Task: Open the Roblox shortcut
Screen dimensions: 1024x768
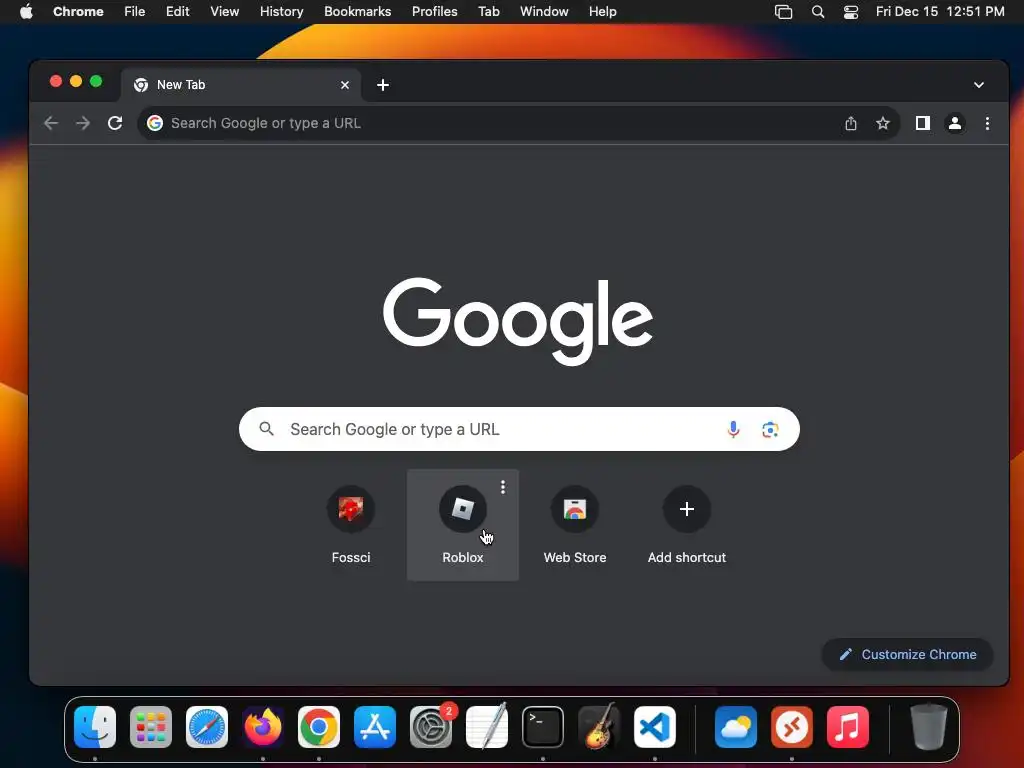Action: click(462, 524)
